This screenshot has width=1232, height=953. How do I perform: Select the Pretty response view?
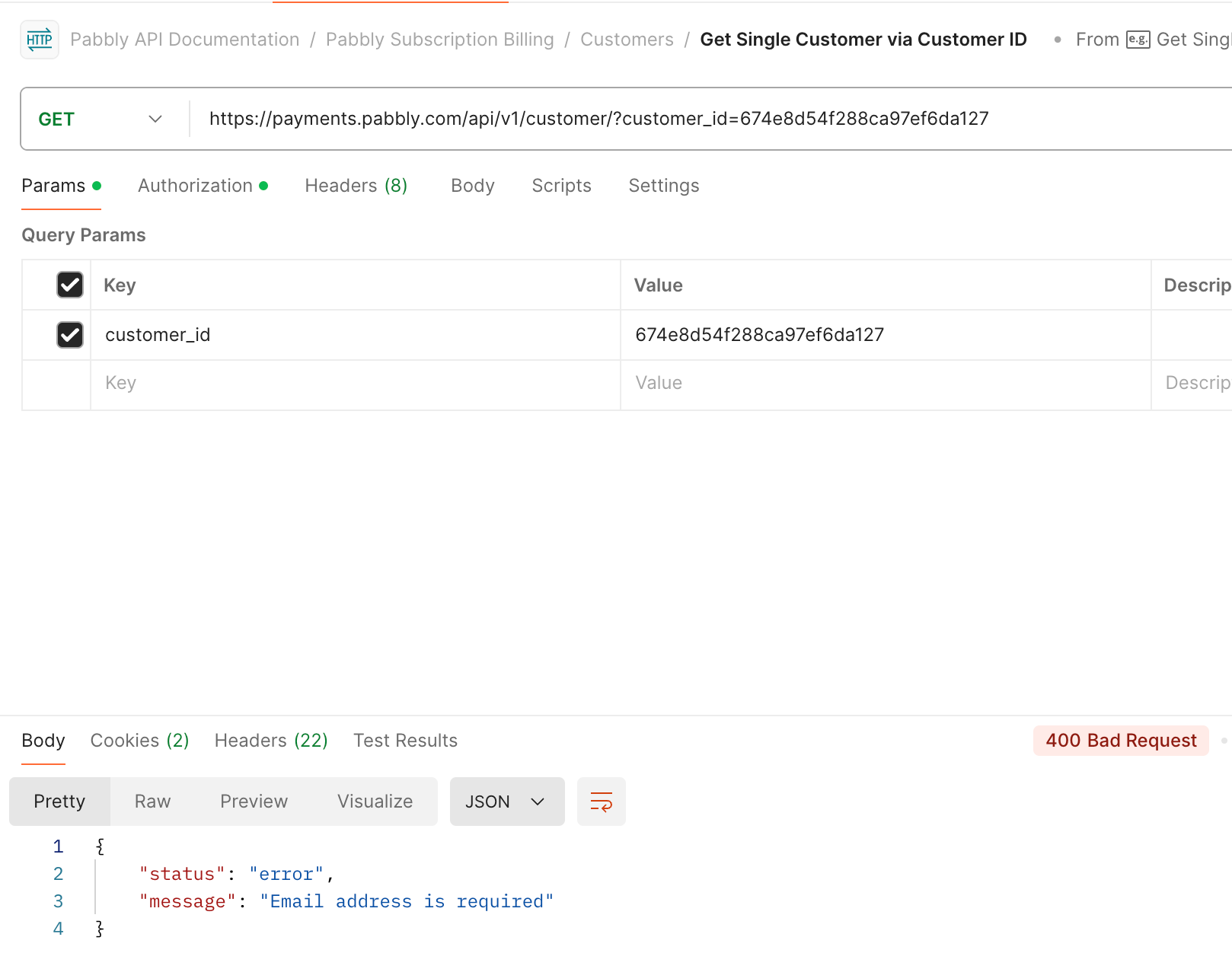point(59,802)
